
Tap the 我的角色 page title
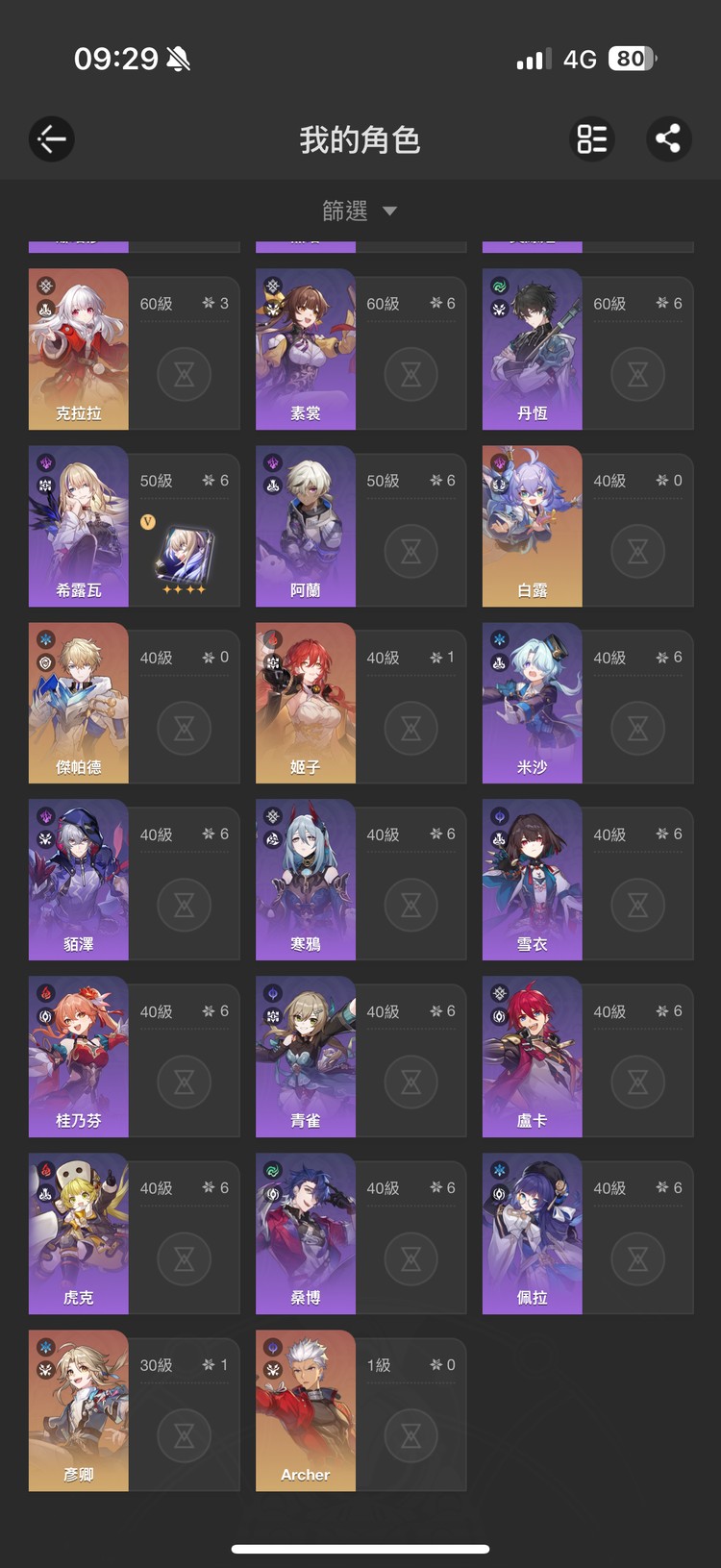point(360,140)
